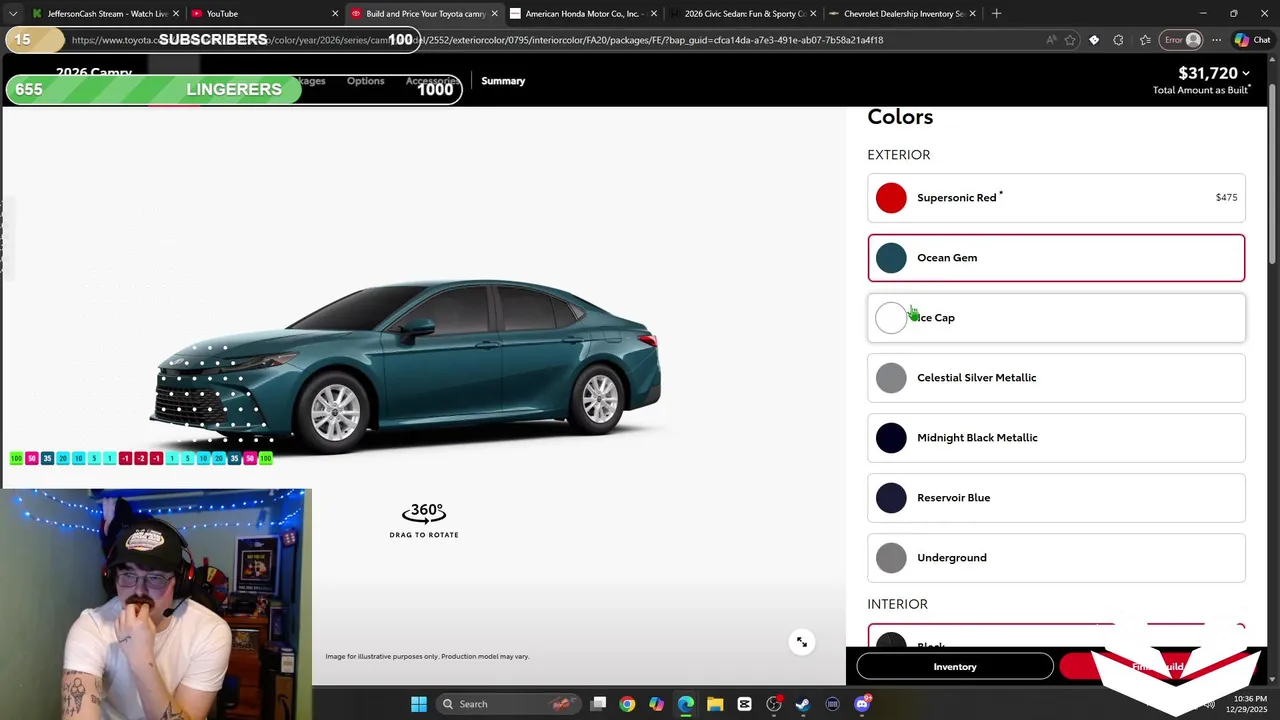Open the browser Extensions icon

(1118, 40)
